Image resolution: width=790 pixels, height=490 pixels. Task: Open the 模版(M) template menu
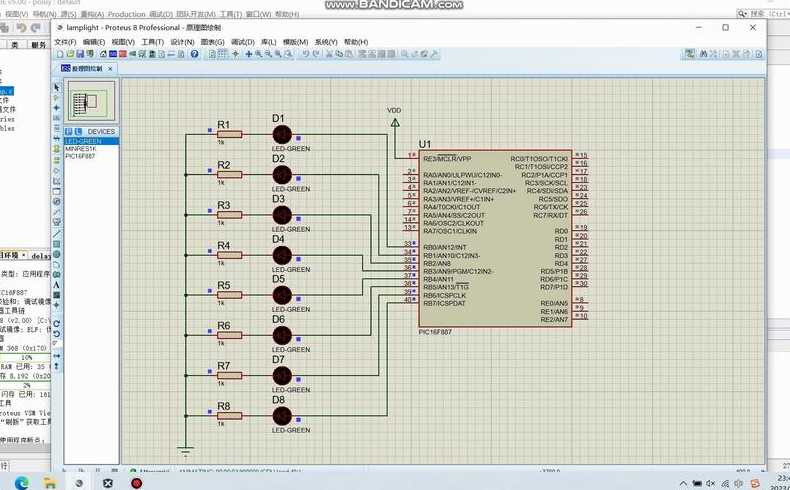295,42
